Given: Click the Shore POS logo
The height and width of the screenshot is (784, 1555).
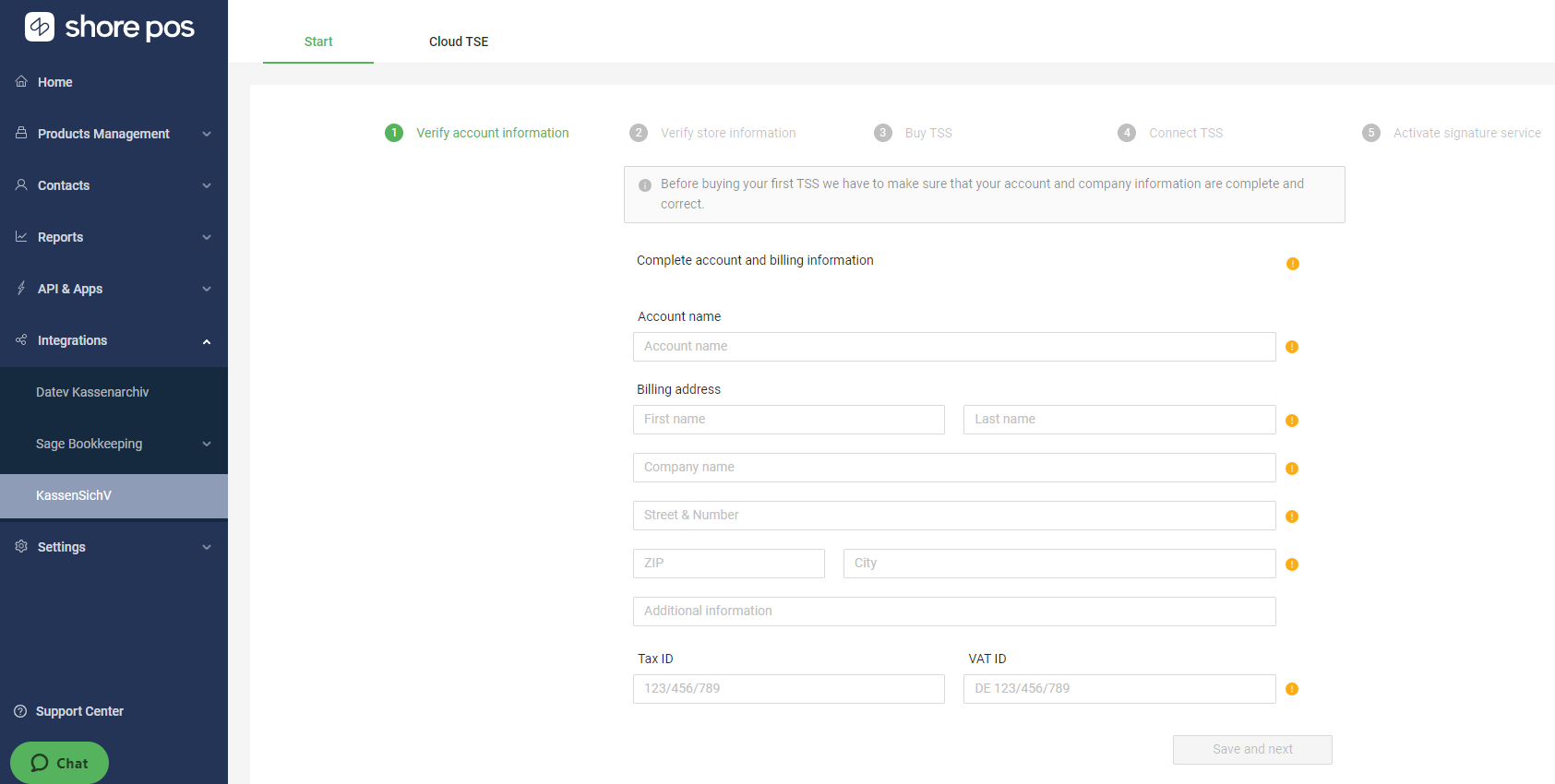Looking at the screenshot, I should pos(109,27).
